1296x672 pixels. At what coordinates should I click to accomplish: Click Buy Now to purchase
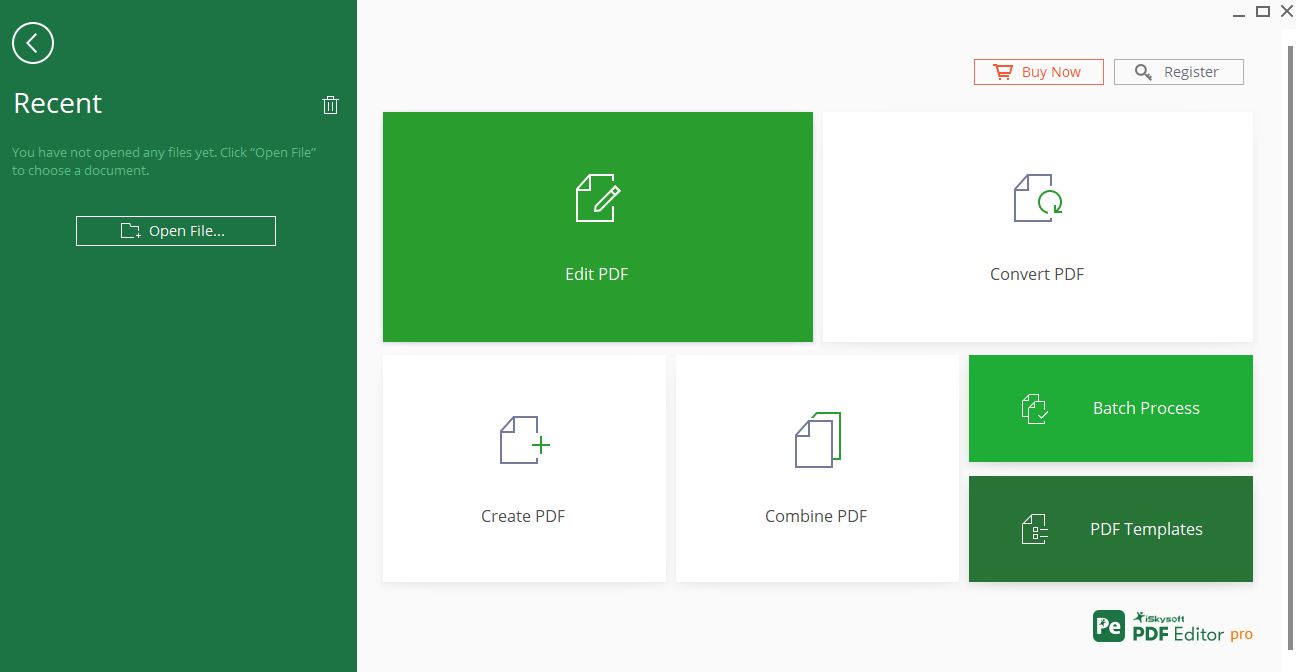(x=1038, y=71)
